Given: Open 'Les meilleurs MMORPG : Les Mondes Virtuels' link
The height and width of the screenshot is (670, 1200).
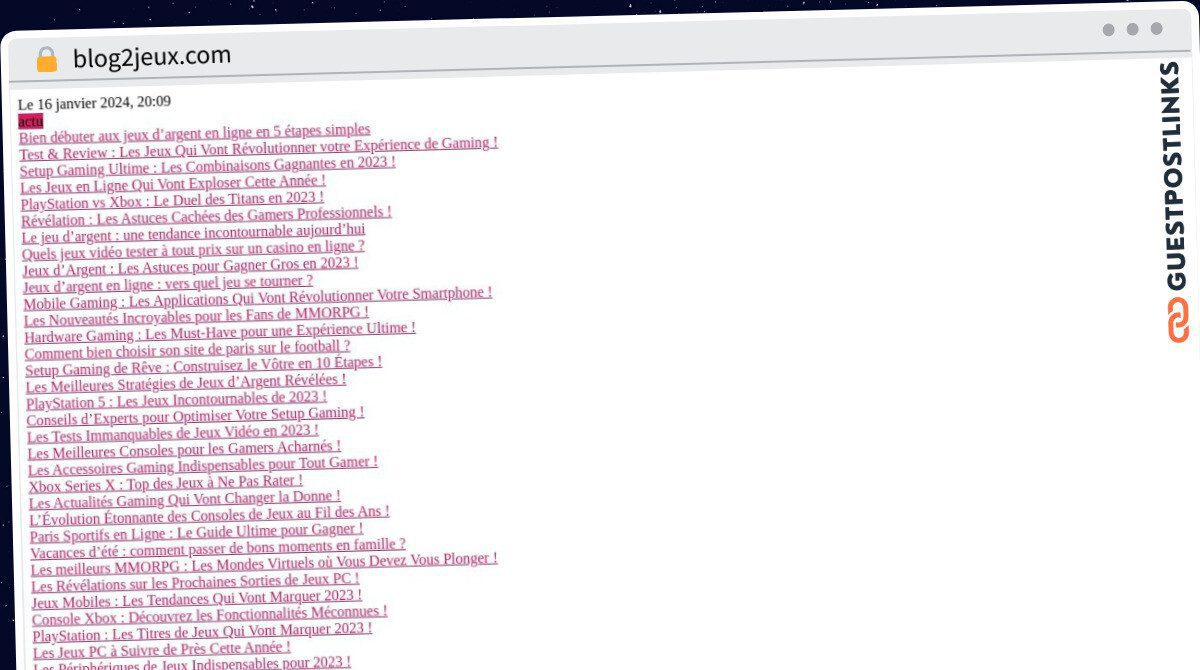Looking at the screenshot, I should [x=264, y=566].
